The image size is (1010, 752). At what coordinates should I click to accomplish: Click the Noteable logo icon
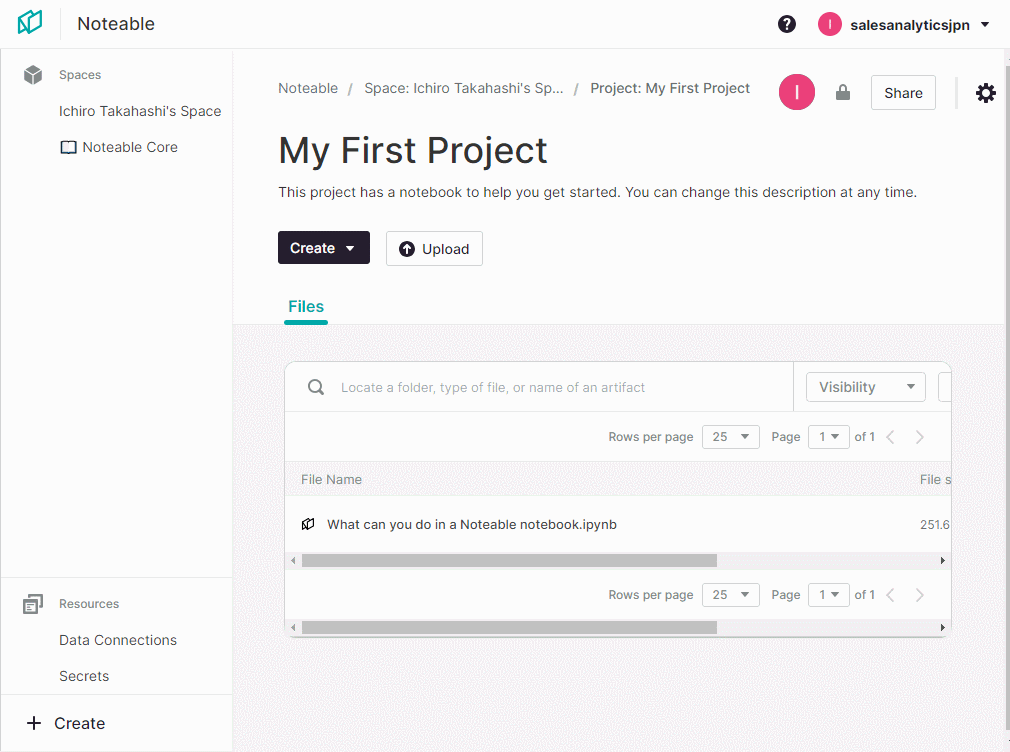pos(30,23)
